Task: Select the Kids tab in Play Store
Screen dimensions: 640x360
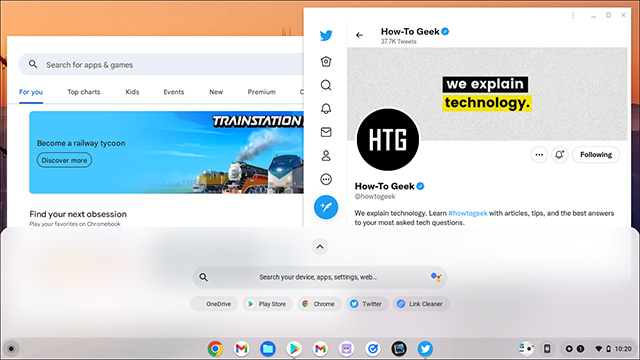Action: click(132, 92)
